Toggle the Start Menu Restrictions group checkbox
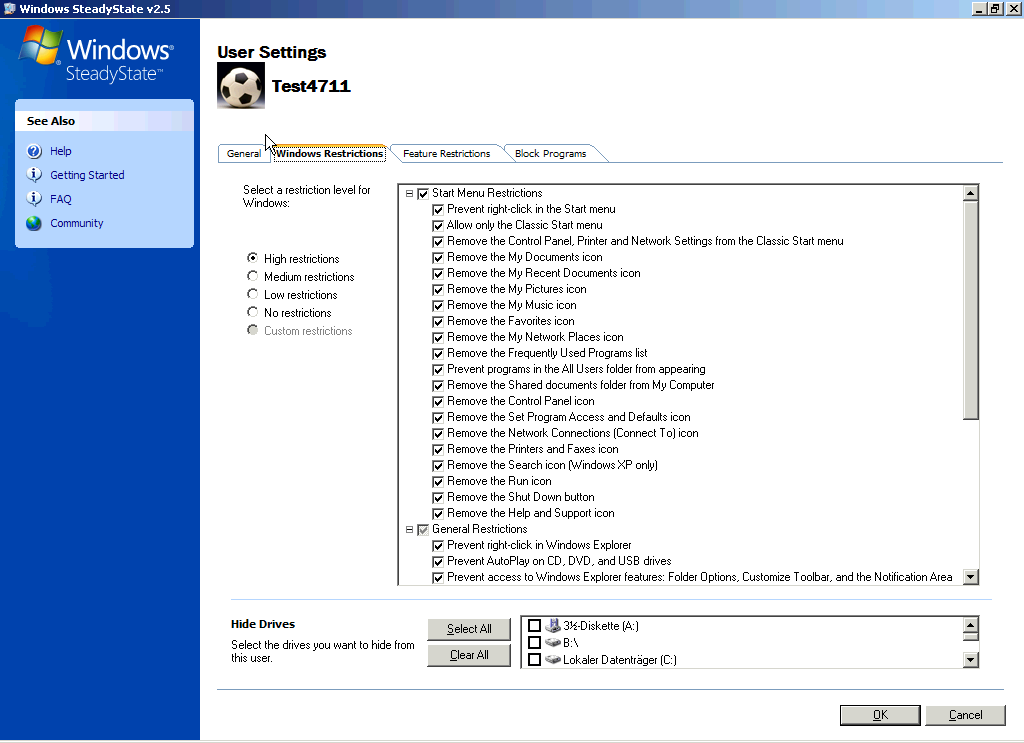 coord(423,193)
